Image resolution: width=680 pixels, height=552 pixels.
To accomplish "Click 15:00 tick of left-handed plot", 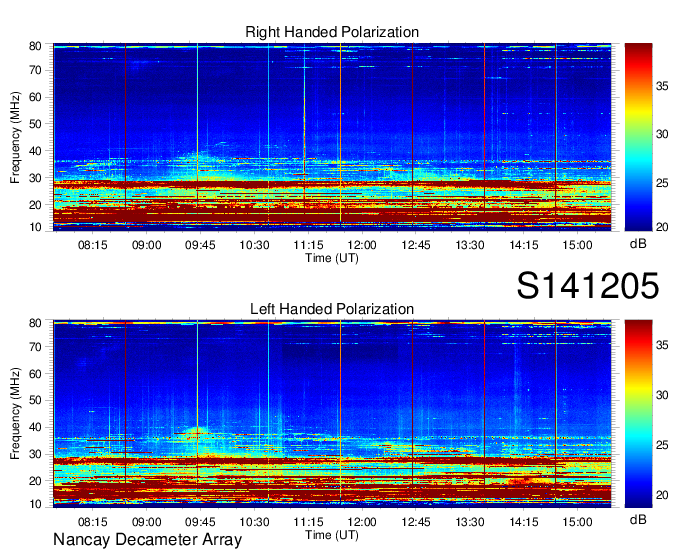I will coord(578,522).
